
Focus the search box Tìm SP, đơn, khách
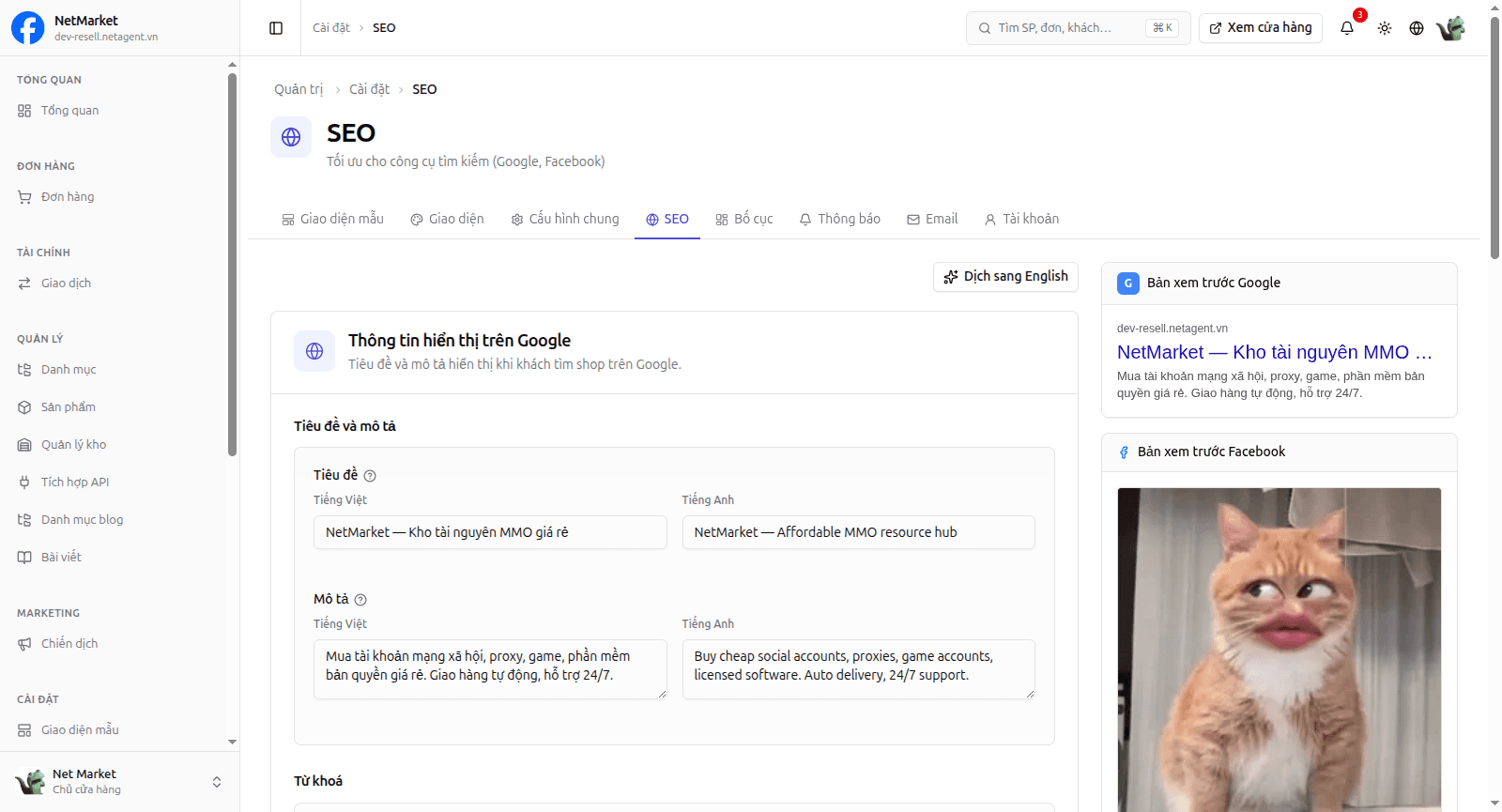point(1078,28)
